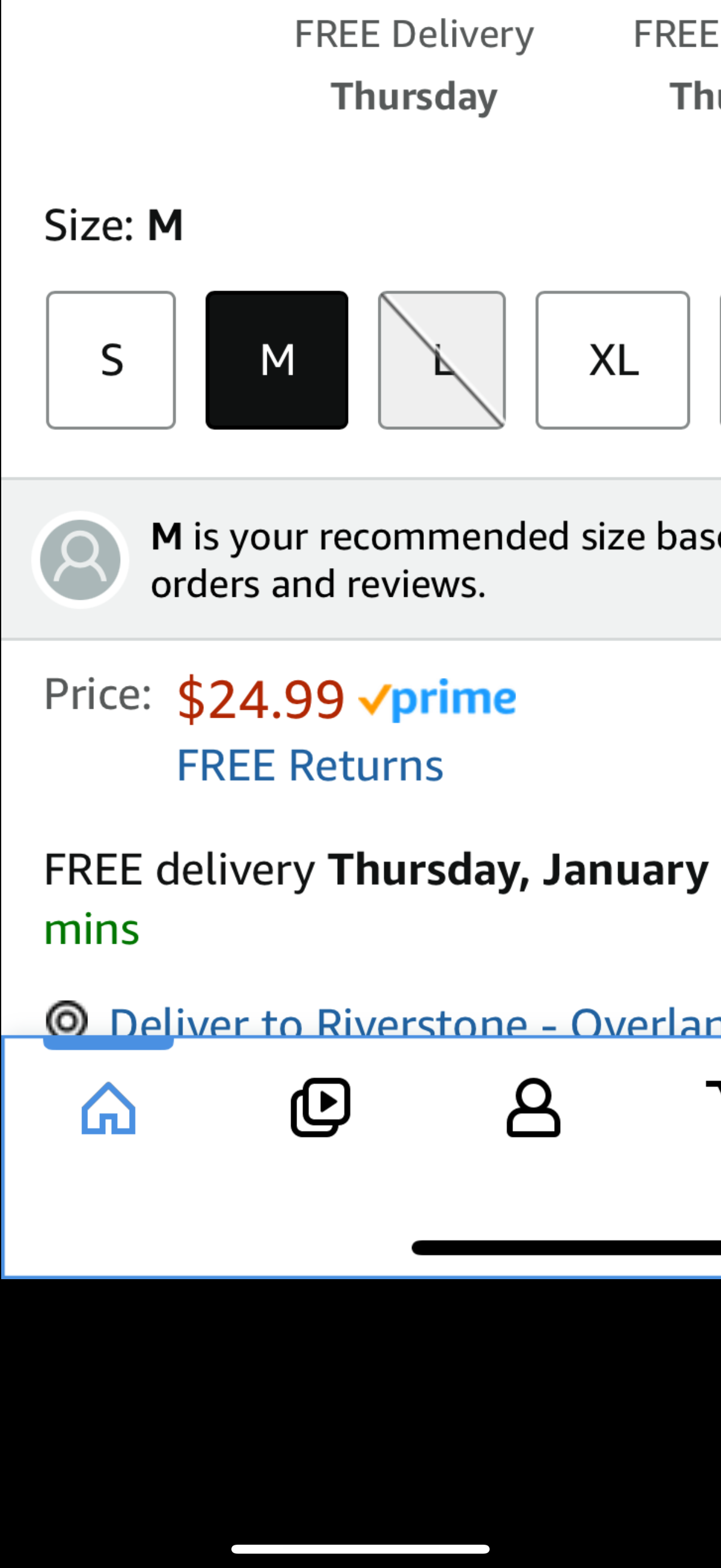Open the Inspire video feed icon
This screenshot has width=721, height=1568.
pyautogui.click(x=320, y=1106)
